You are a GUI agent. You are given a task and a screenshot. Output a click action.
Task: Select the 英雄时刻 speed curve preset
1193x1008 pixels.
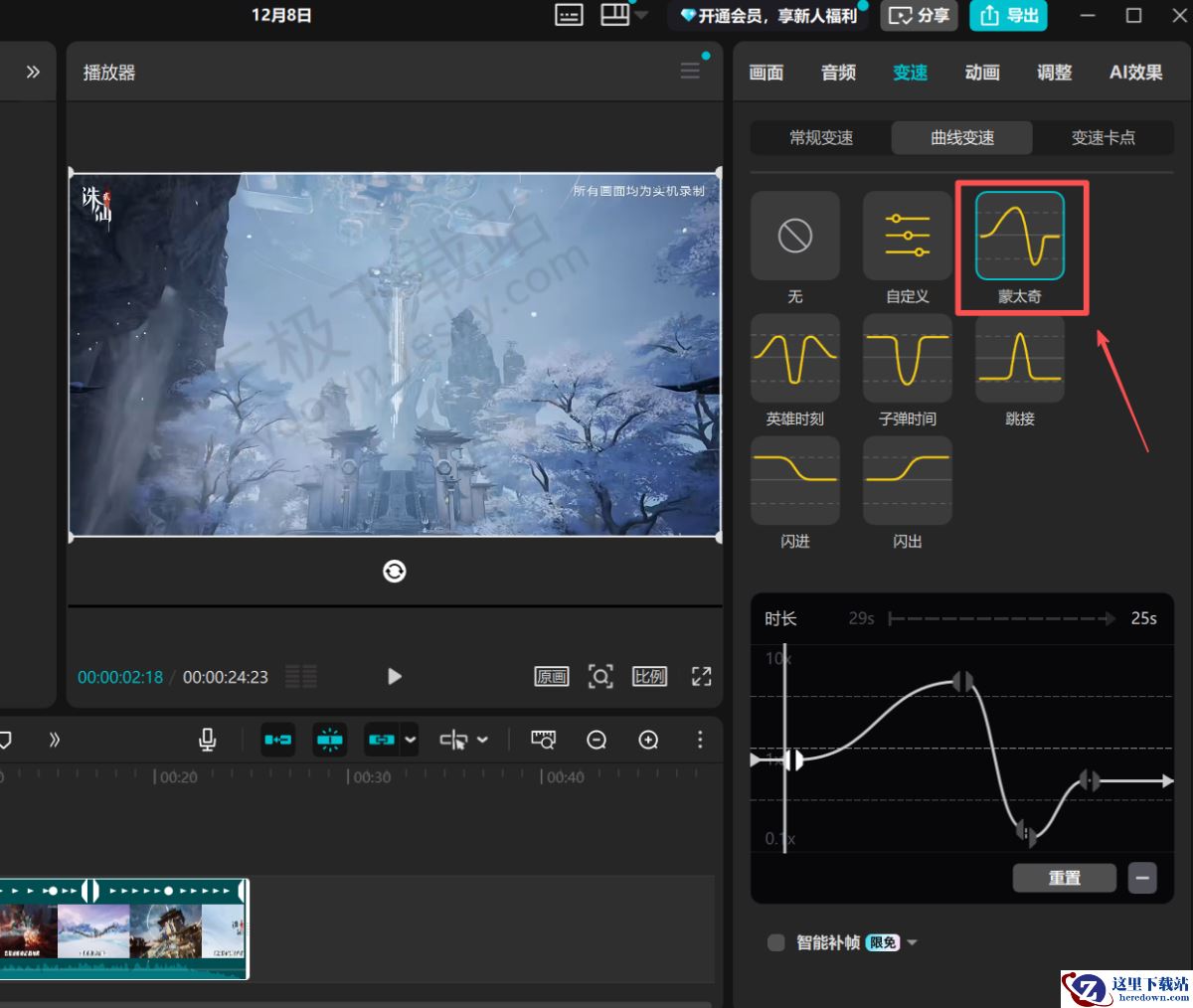[x=794, y=359]
